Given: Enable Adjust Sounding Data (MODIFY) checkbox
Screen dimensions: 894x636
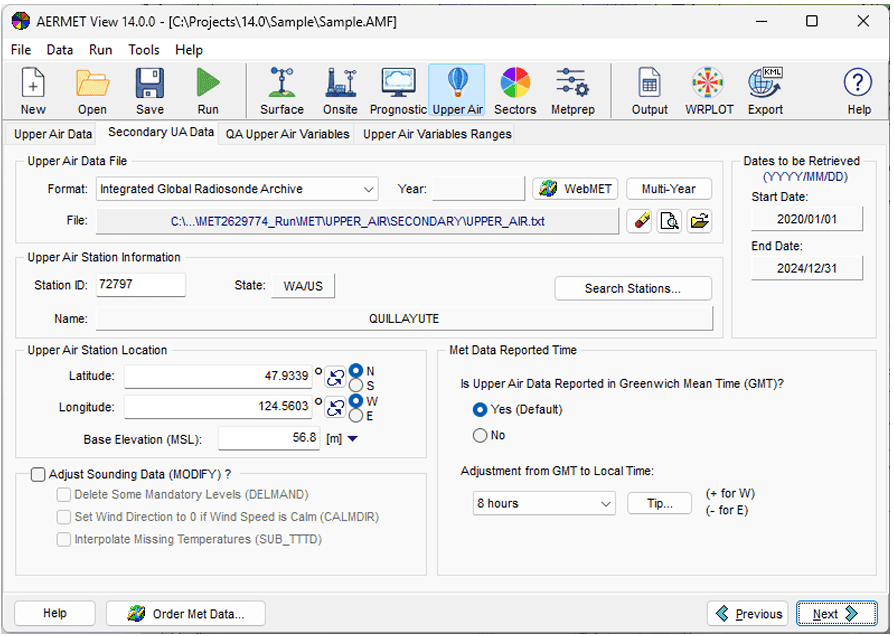Looking at the screenshot, I should click(x=38, y=475).
